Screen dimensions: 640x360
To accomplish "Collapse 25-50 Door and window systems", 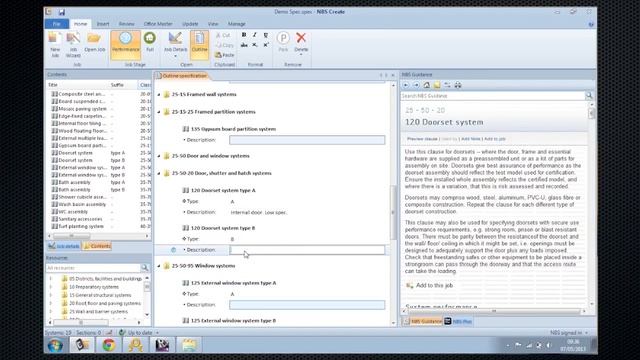I will [x=159, y=156].
